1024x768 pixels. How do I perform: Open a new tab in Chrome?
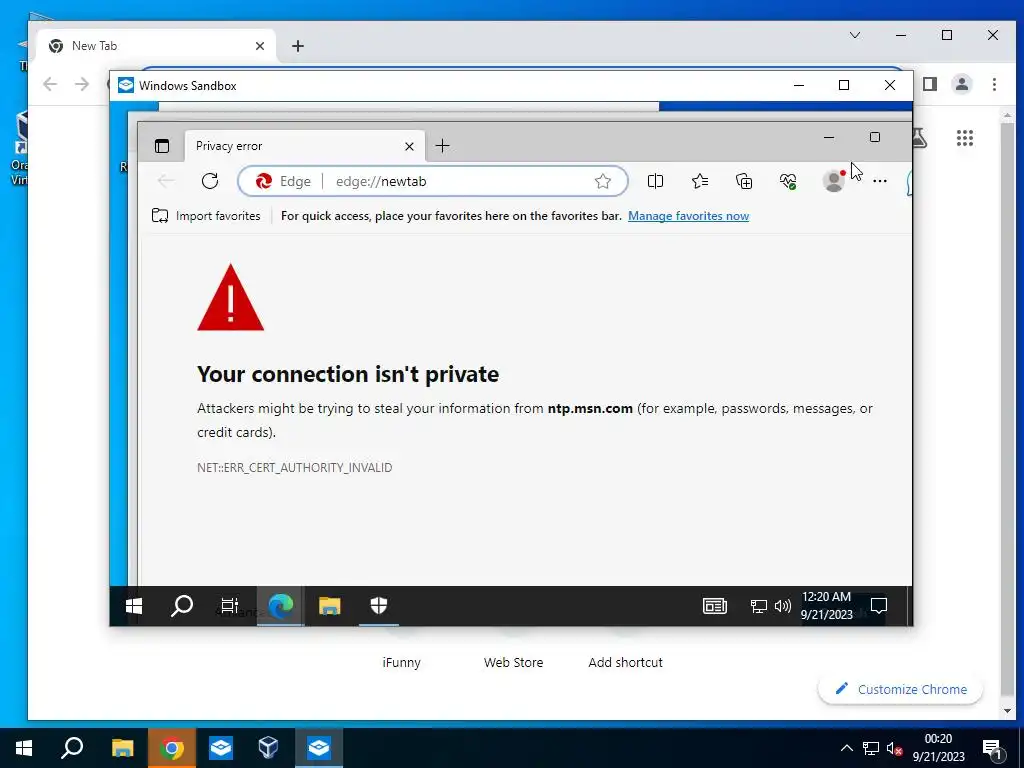tap(298, 46)
